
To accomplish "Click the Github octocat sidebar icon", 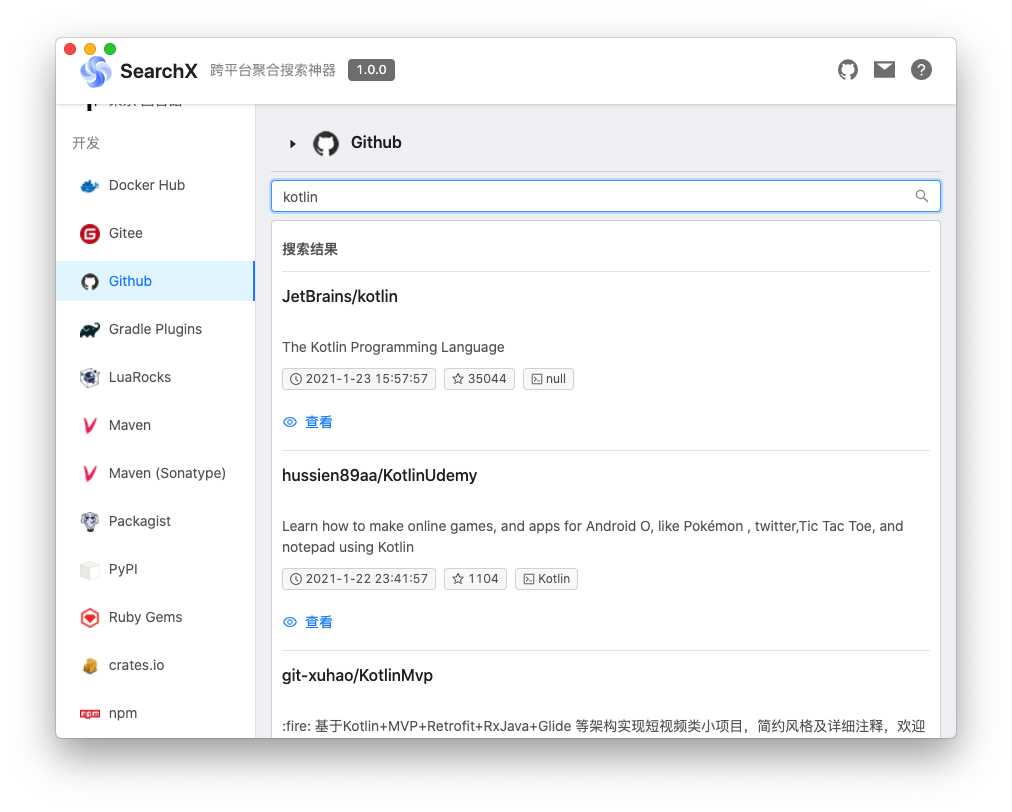I will point(90,281).
